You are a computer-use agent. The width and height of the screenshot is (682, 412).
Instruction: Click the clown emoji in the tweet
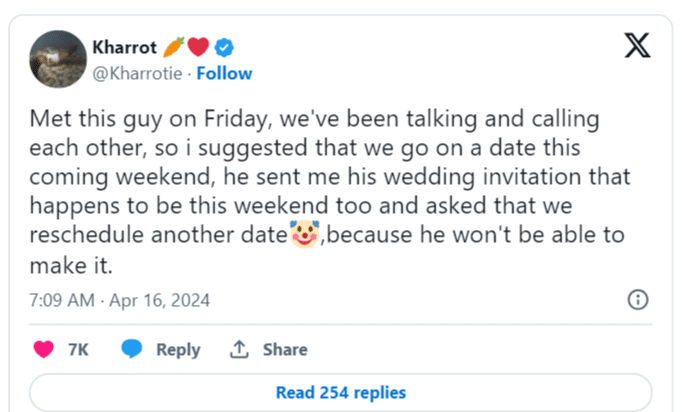[303, 238]
